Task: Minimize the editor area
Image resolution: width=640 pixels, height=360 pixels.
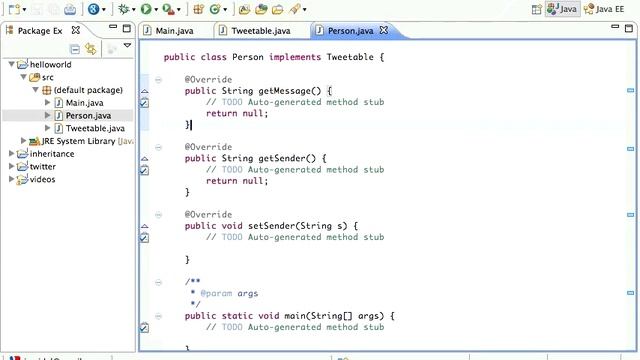Action: coord(615,27)
